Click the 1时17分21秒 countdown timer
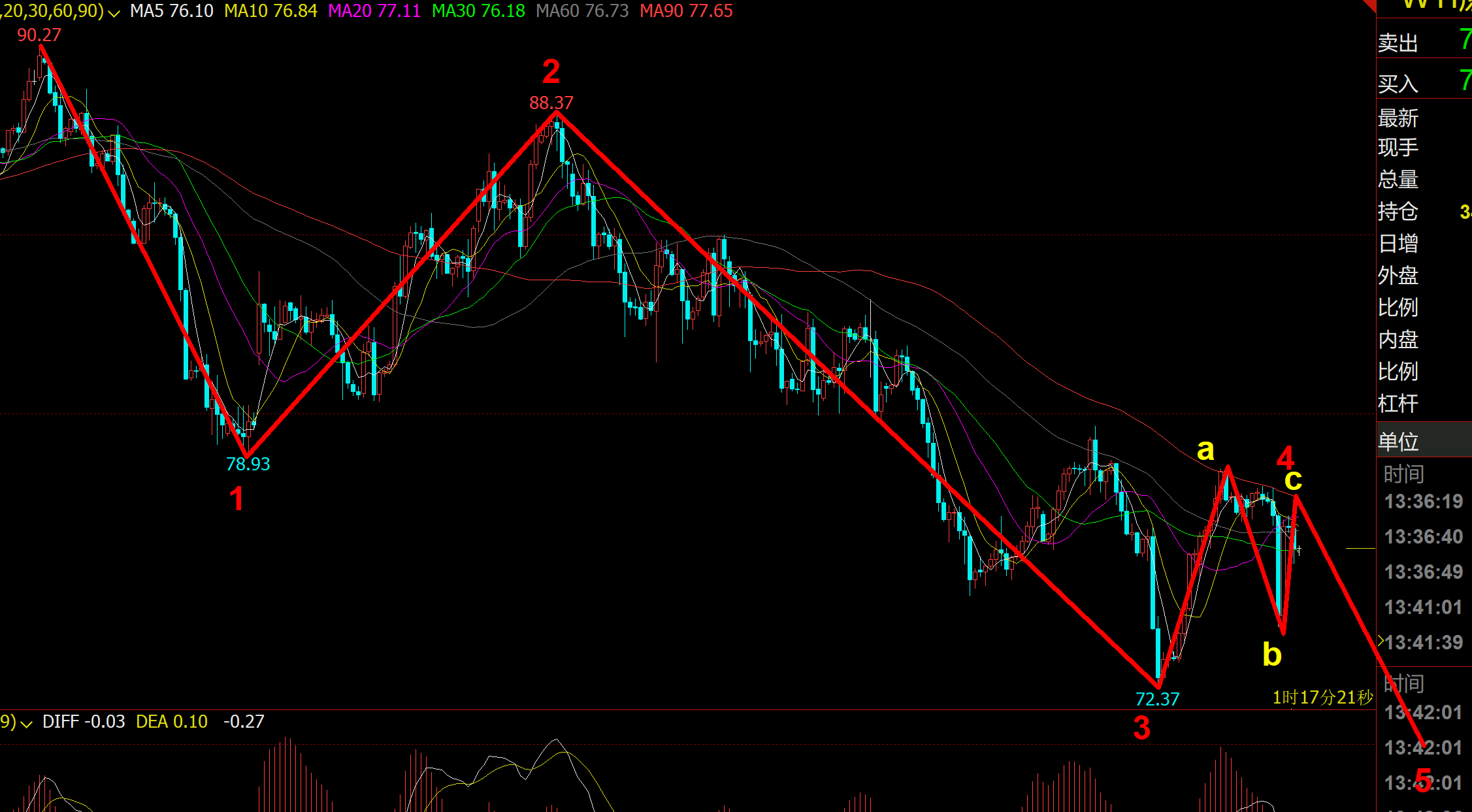Screen dimensions: 1472x812 click(x=1322, y=698)
